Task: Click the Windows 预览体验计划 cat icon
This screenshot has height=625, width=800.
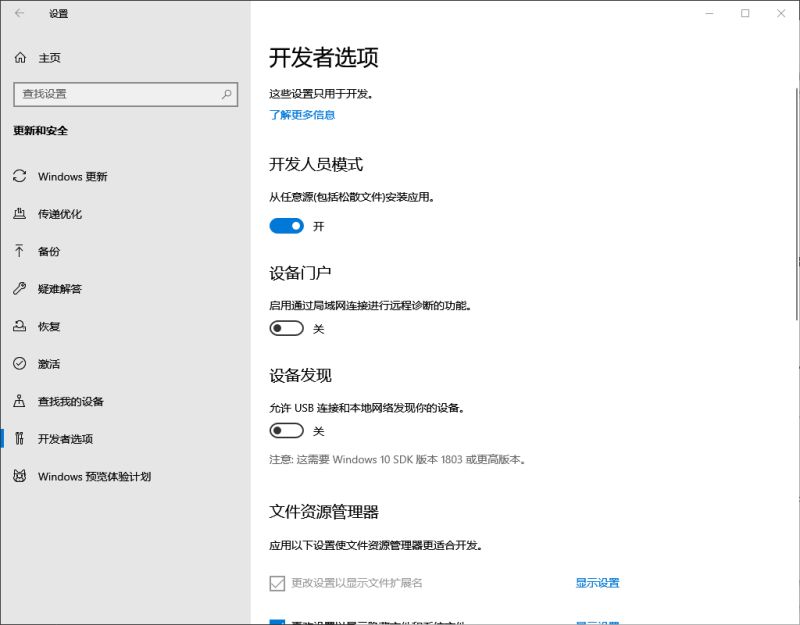Action: pyautogui.click(x=19, y=476)
